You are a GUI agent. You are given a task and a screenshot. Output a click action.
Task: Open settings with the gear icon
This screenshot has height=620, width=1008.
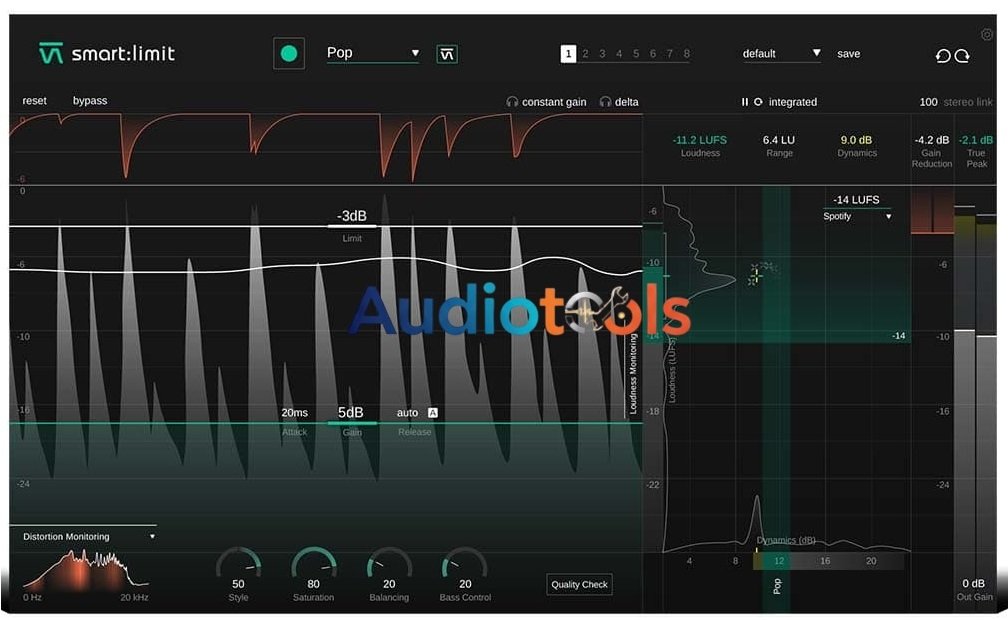(x=987, y=34)
